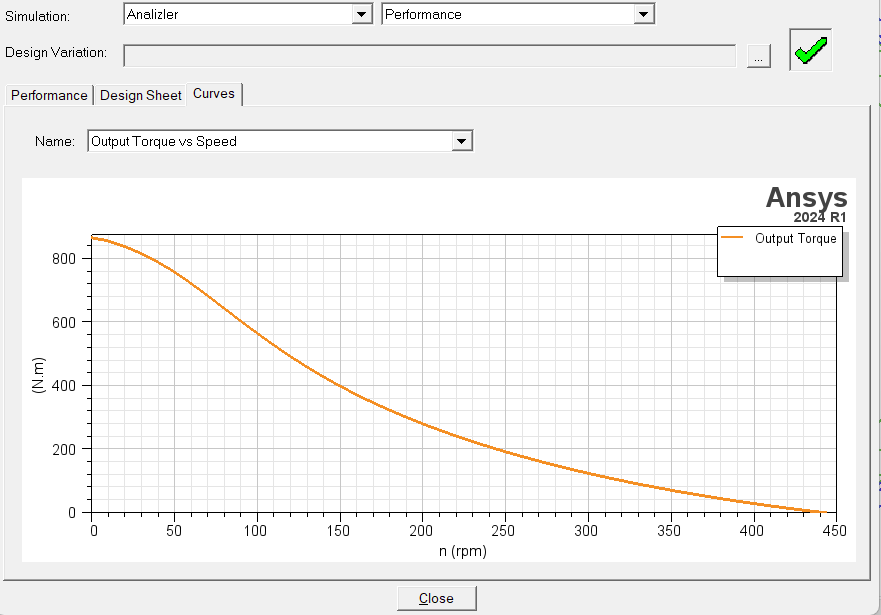Click the ellipsis browse button for Design Variation
The image size is (881, 615).
pyautogui.click(x=759, y=57)
